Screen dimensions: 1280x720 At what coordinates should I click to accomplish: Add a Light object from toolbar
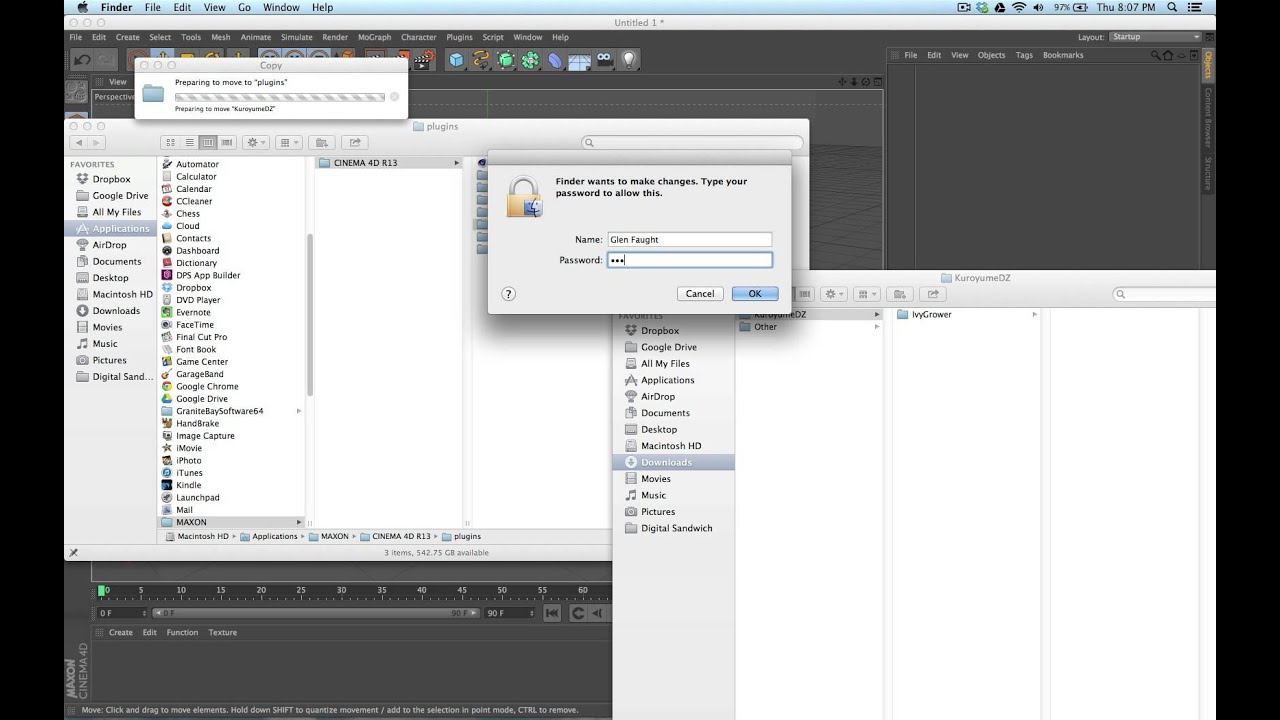coord(628,60)
